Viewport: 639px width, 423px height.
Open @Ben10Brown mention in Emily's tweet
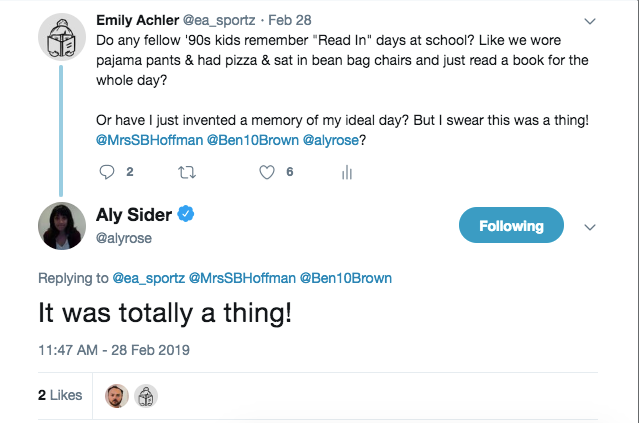253,140
